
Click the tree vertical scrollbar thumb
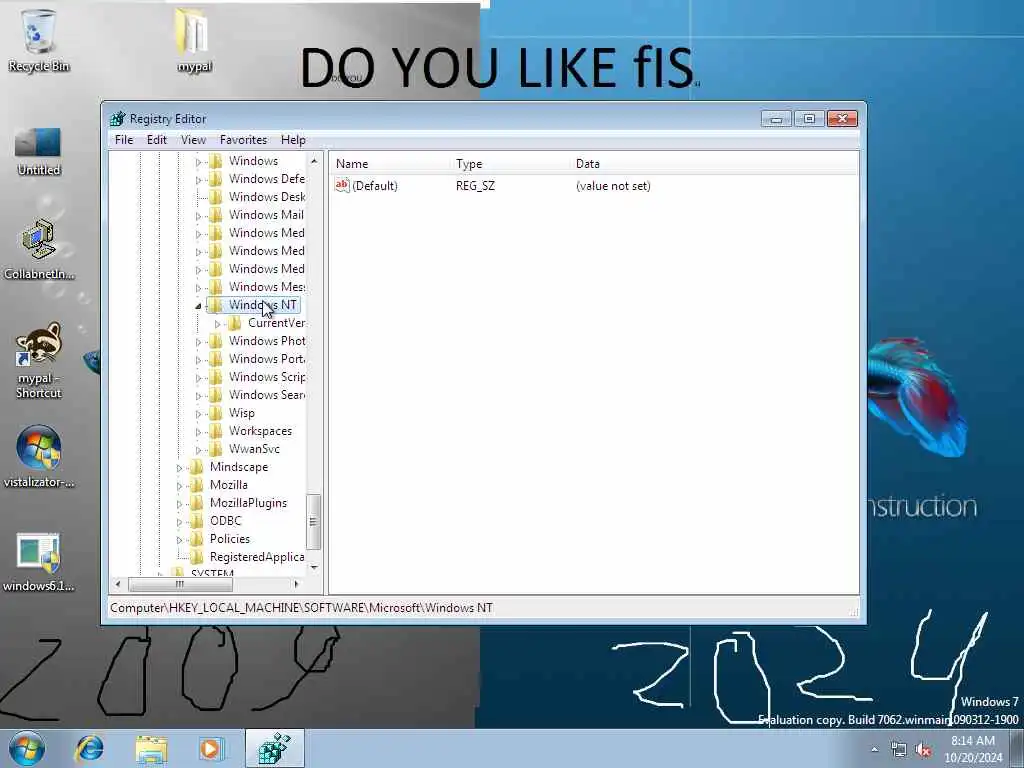click(313, 522)
